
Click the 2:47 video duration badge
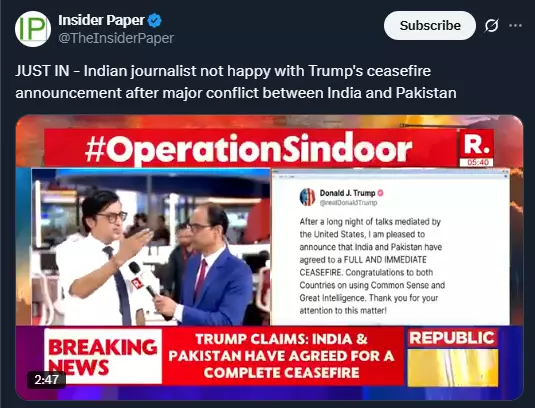tap(46, 379)
